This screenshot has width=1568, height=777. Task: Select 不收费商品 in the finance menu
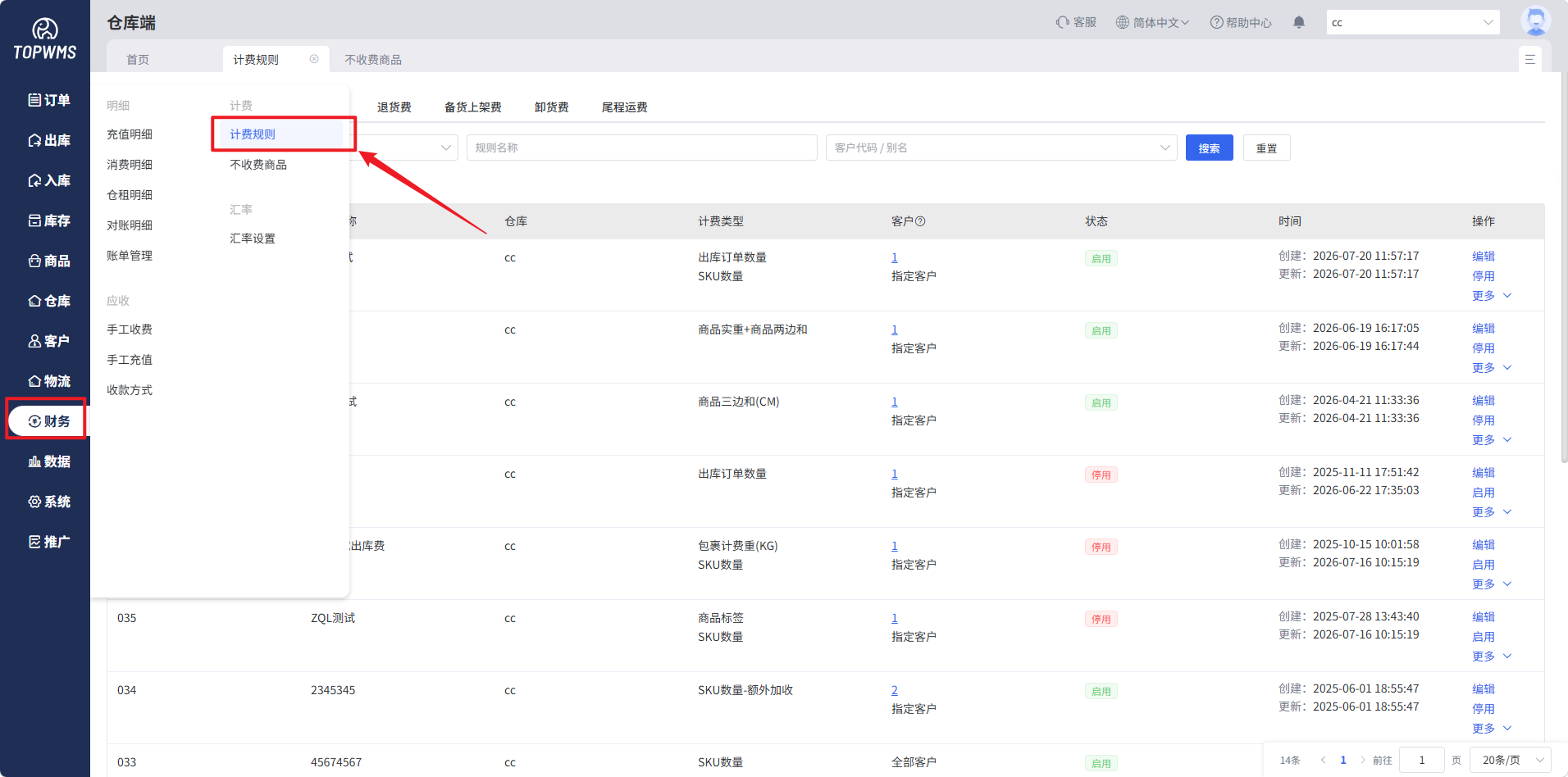pyautogui.click(x=258, y=165)
